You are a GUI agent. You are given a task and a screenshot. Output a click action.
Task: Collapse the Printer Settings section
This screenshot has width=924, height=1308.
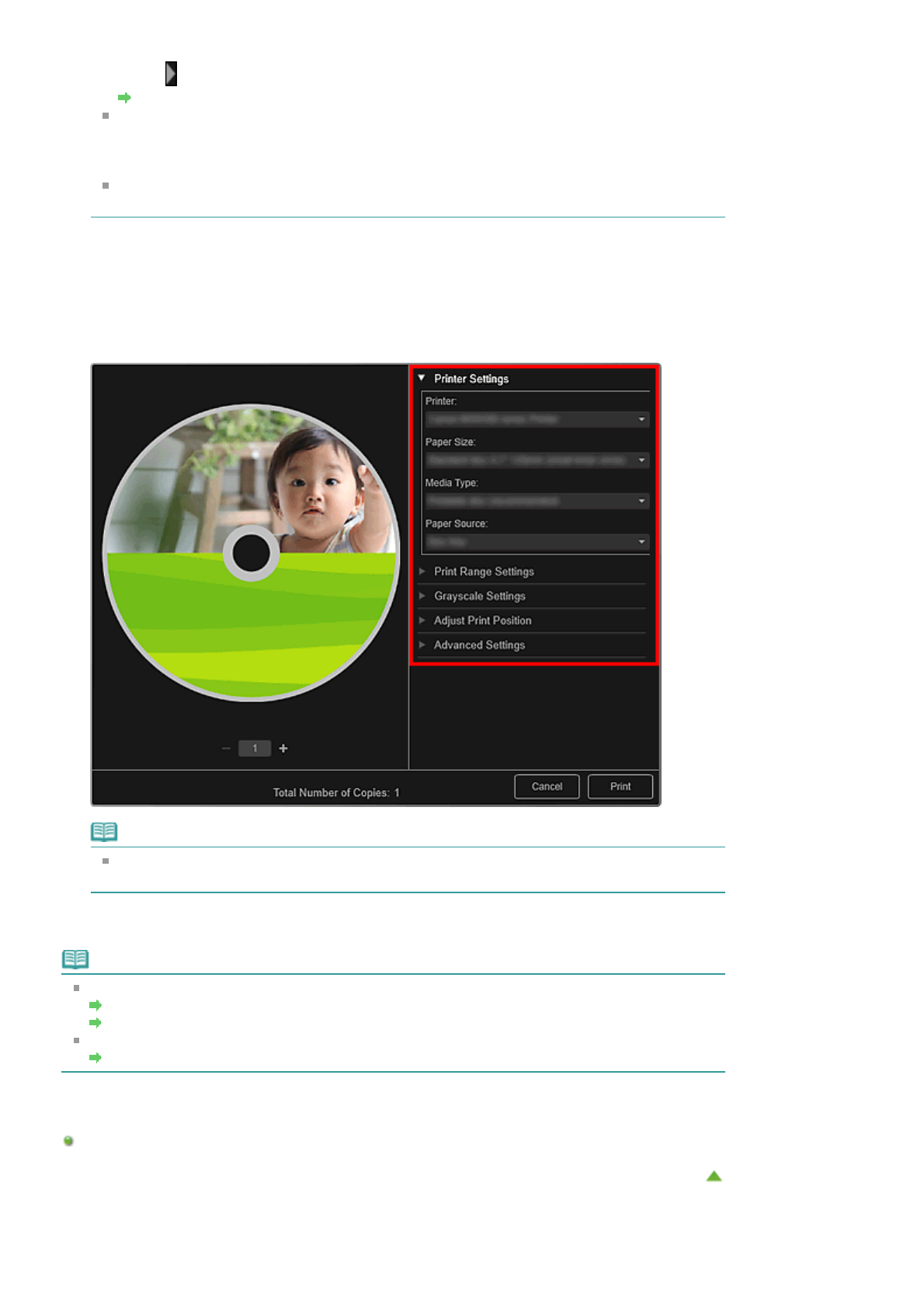pyautogui.click(x=422, y=378)
